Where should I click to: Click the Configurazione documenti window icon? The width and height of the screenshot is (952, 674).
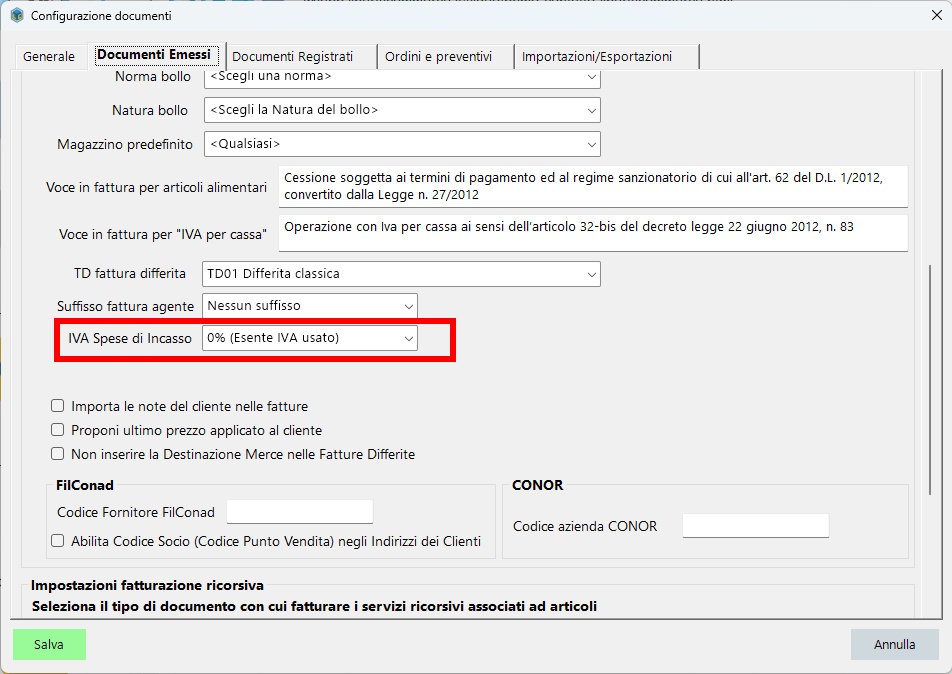click(17, 16)
